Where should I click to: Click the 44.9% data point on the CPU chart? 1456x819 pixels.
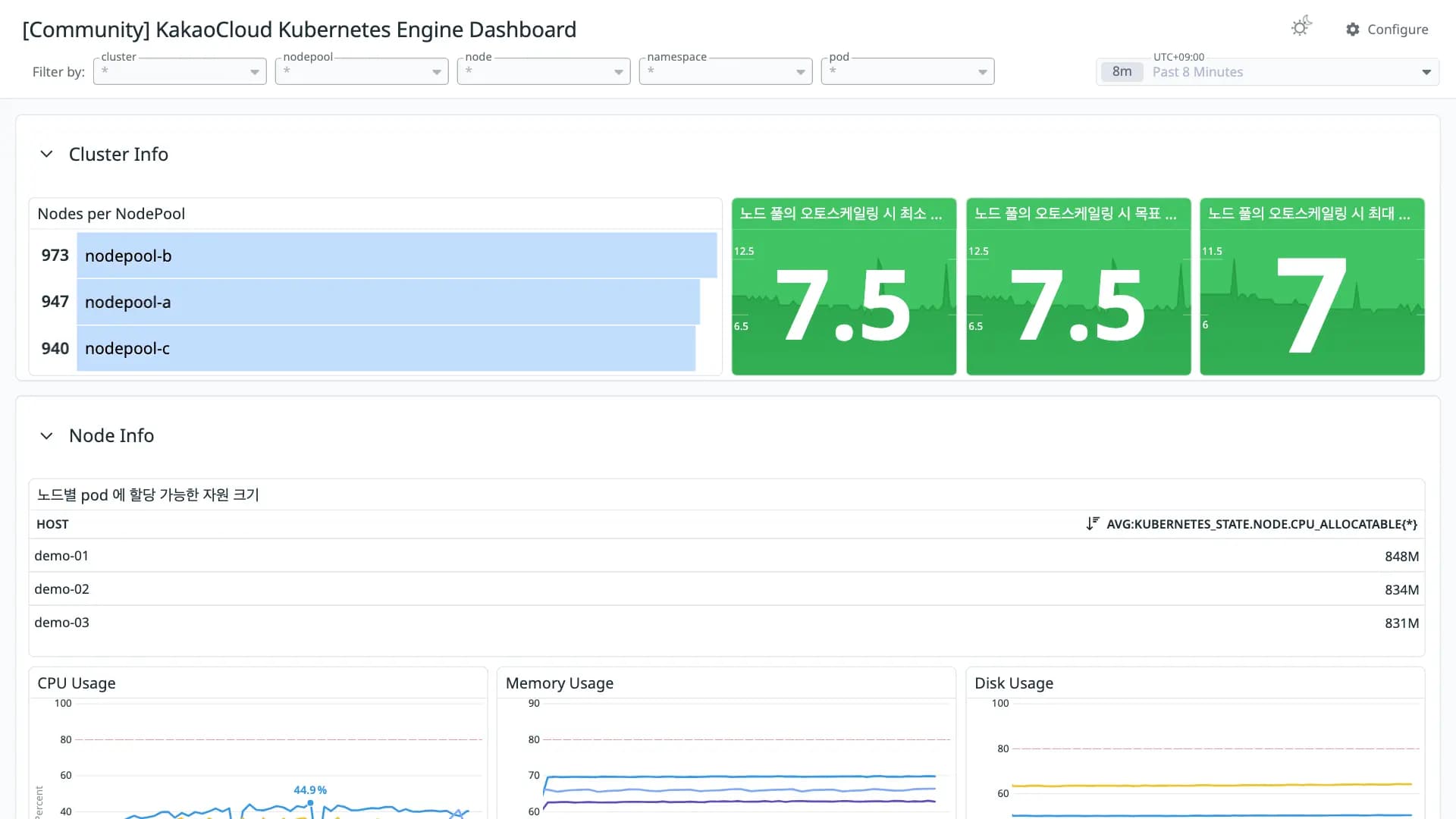click(310, 803)
